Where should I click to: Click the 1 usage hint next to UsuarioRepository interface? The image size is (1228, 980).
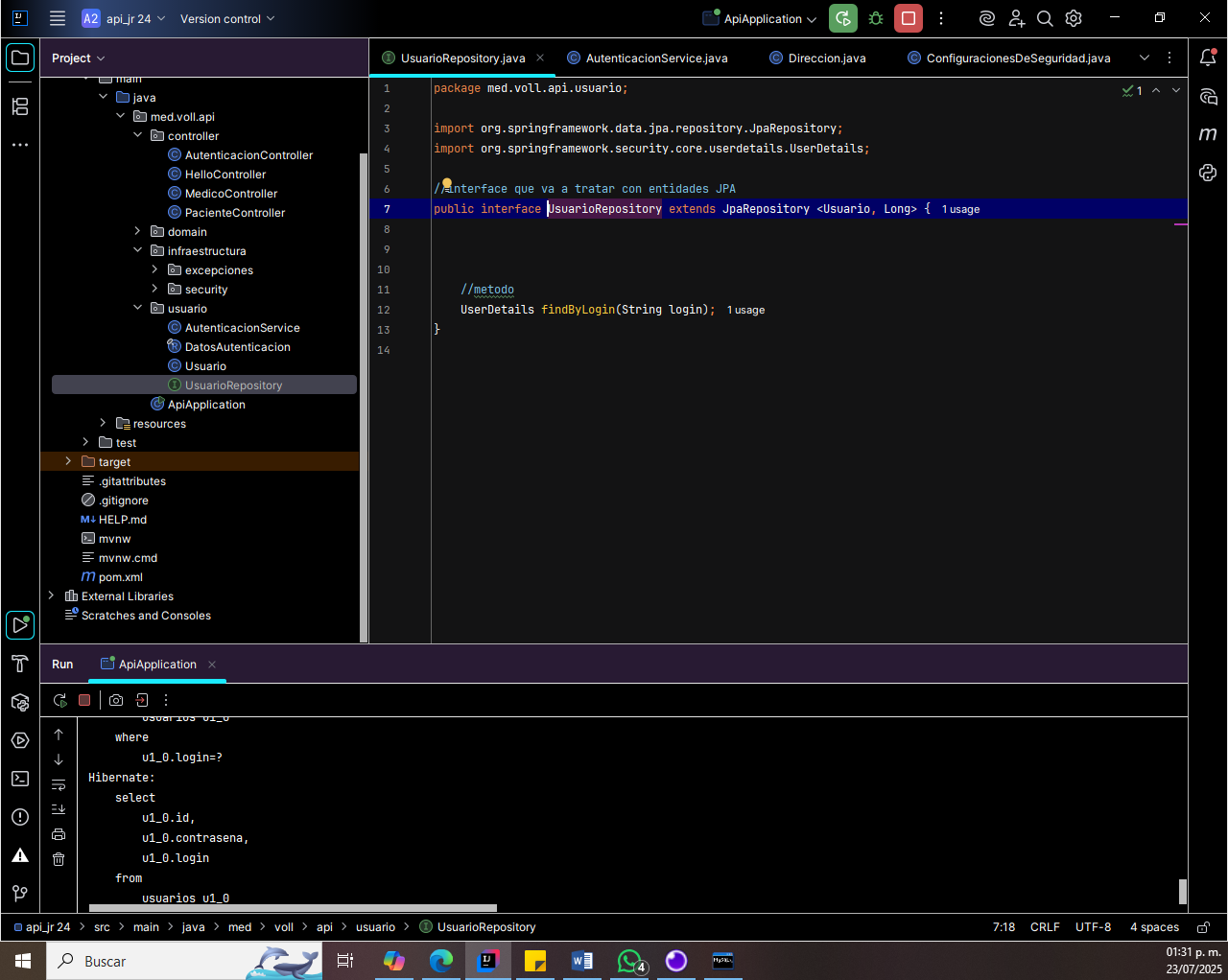(x=960, y=209)
